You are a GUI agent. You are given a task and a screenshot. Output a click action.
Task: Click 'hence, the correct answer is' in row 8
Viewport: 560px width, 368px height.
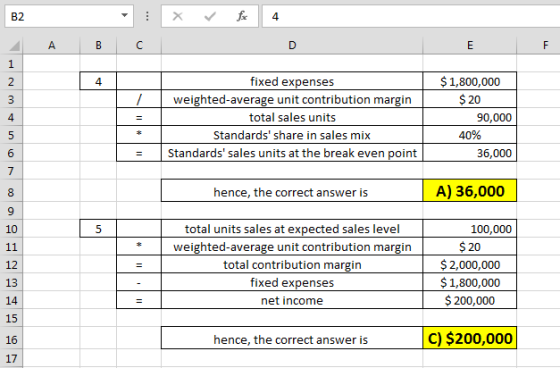[x=292, y=191]
